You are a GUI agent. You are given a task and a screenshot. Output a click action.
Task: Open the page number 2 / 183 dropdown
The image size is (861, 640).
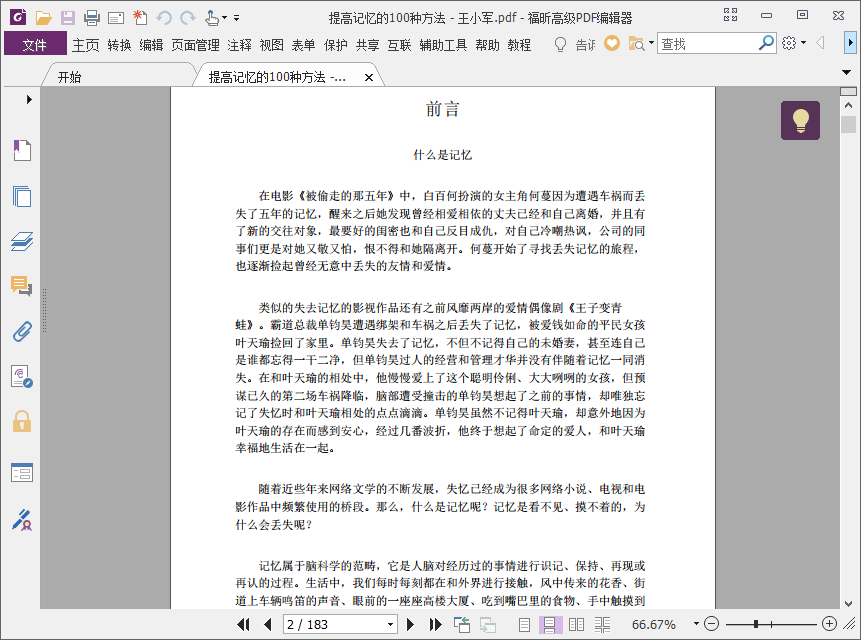[x=390, y=624]
